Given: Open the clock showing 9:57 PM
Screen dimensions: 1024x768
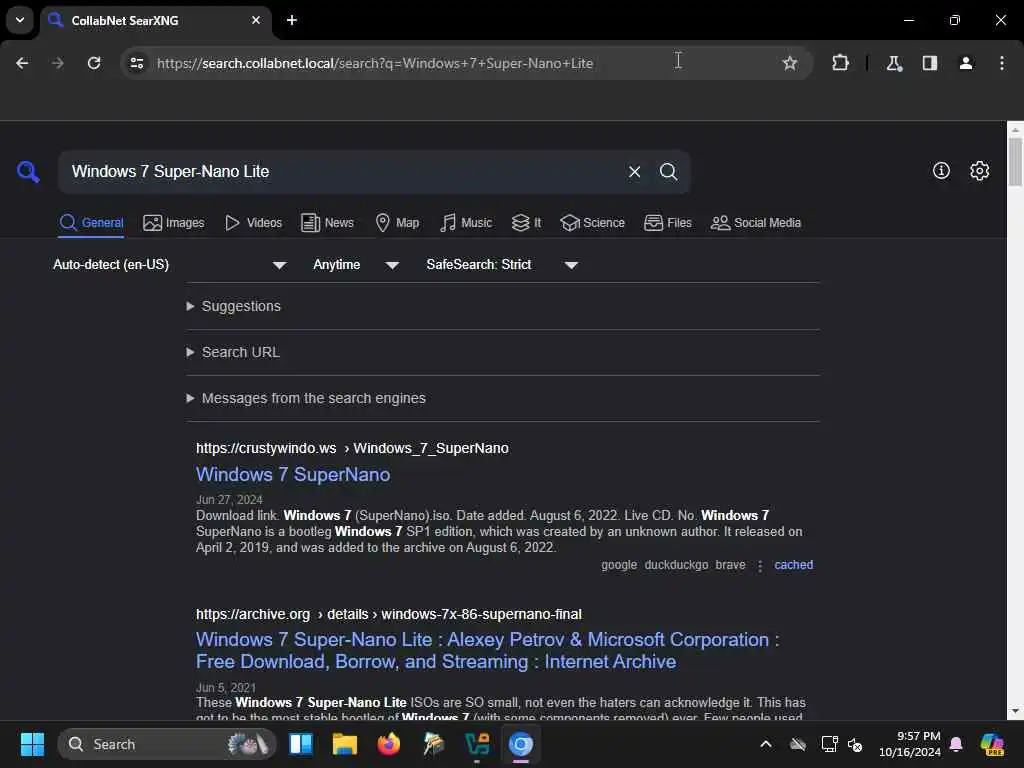Looking at the screenshot, I should tap(910, 744).
